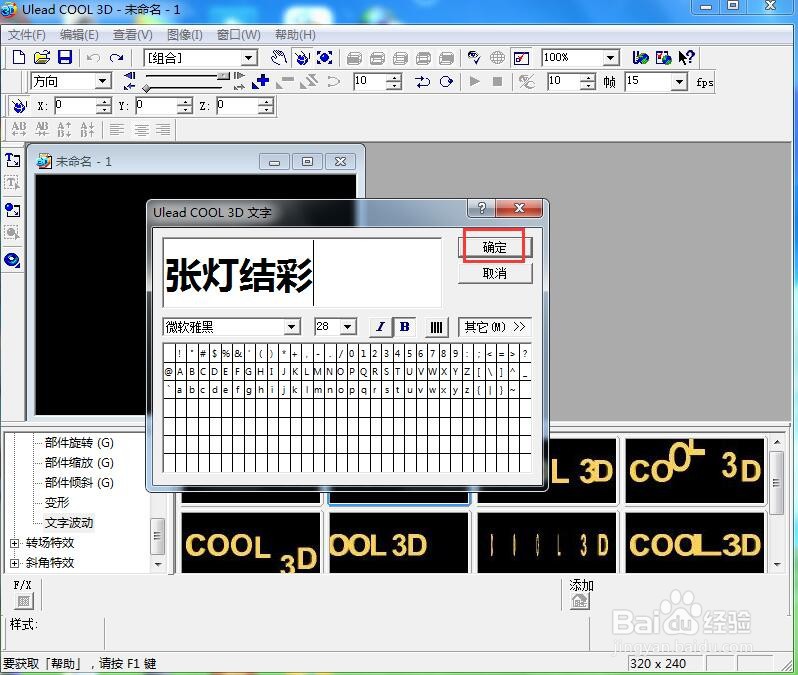Click the globe wireframe icon
The height and width of the screenshot is (675, 798).
point(497,58)
